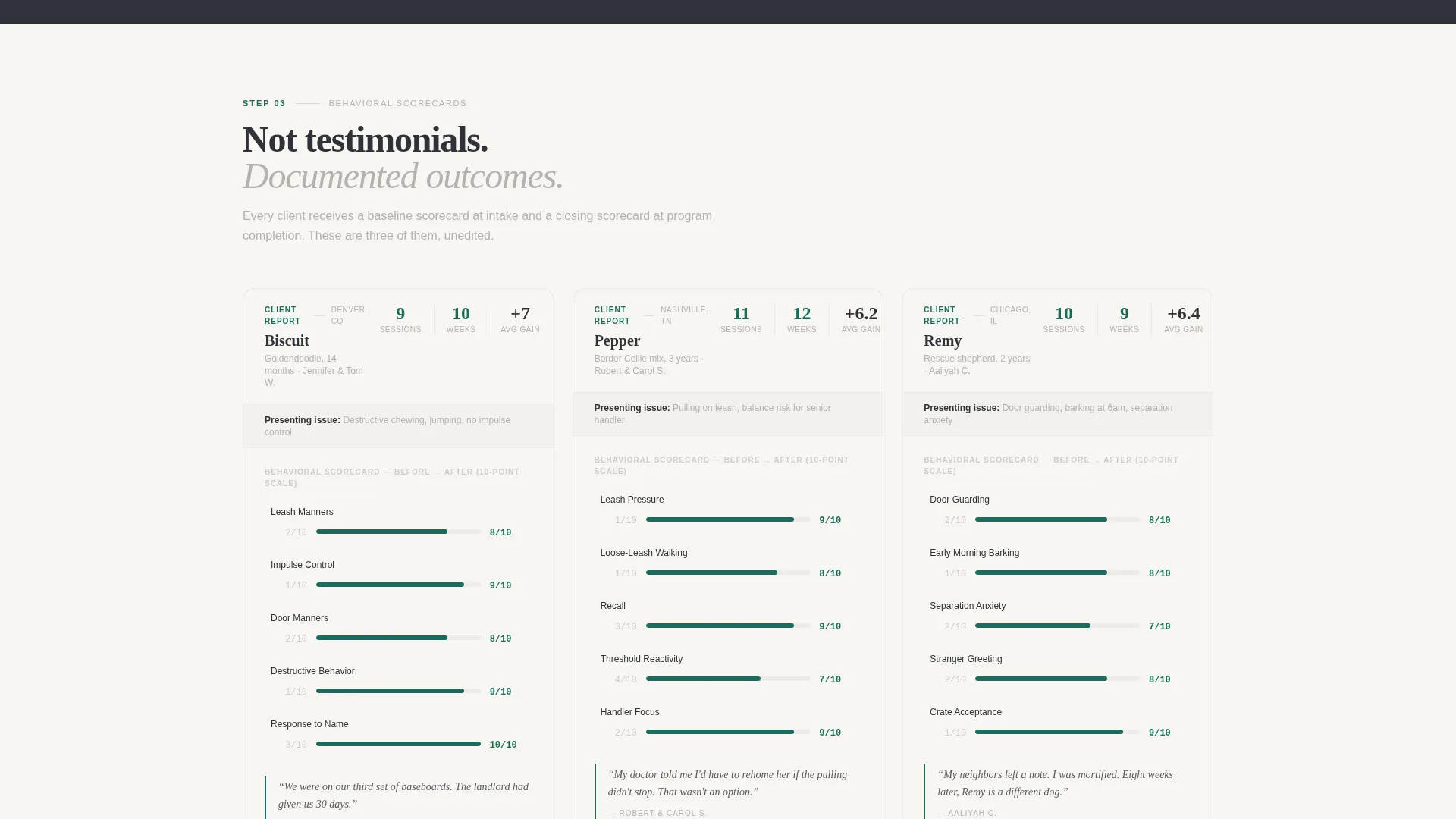Image resolution: width=1456 pixels, height=819 pixels.
Task: Click Pepper's '12' weeks count
Action: coord(802,313)
